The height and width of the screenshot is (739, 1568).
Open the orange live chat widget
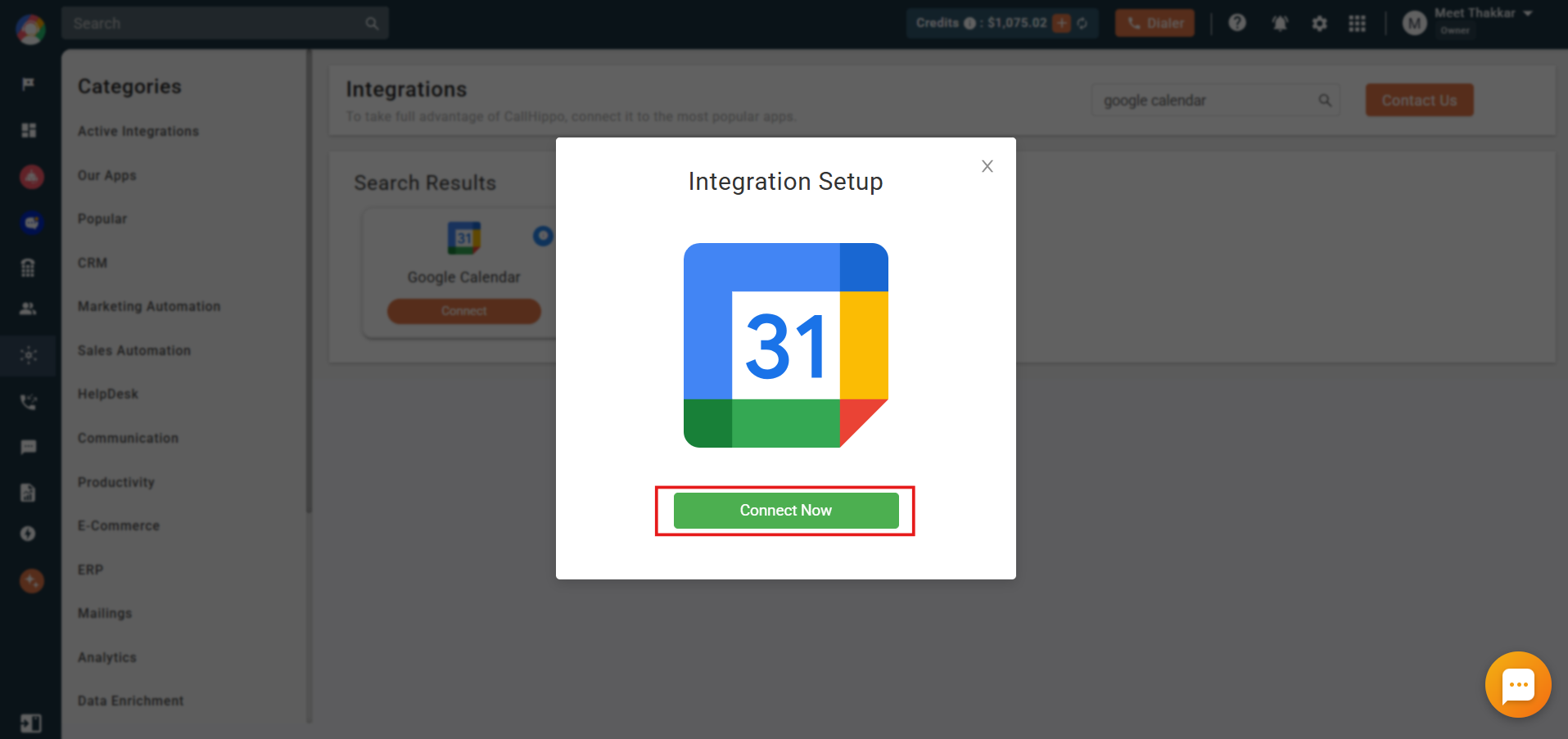pos(1518,684)
